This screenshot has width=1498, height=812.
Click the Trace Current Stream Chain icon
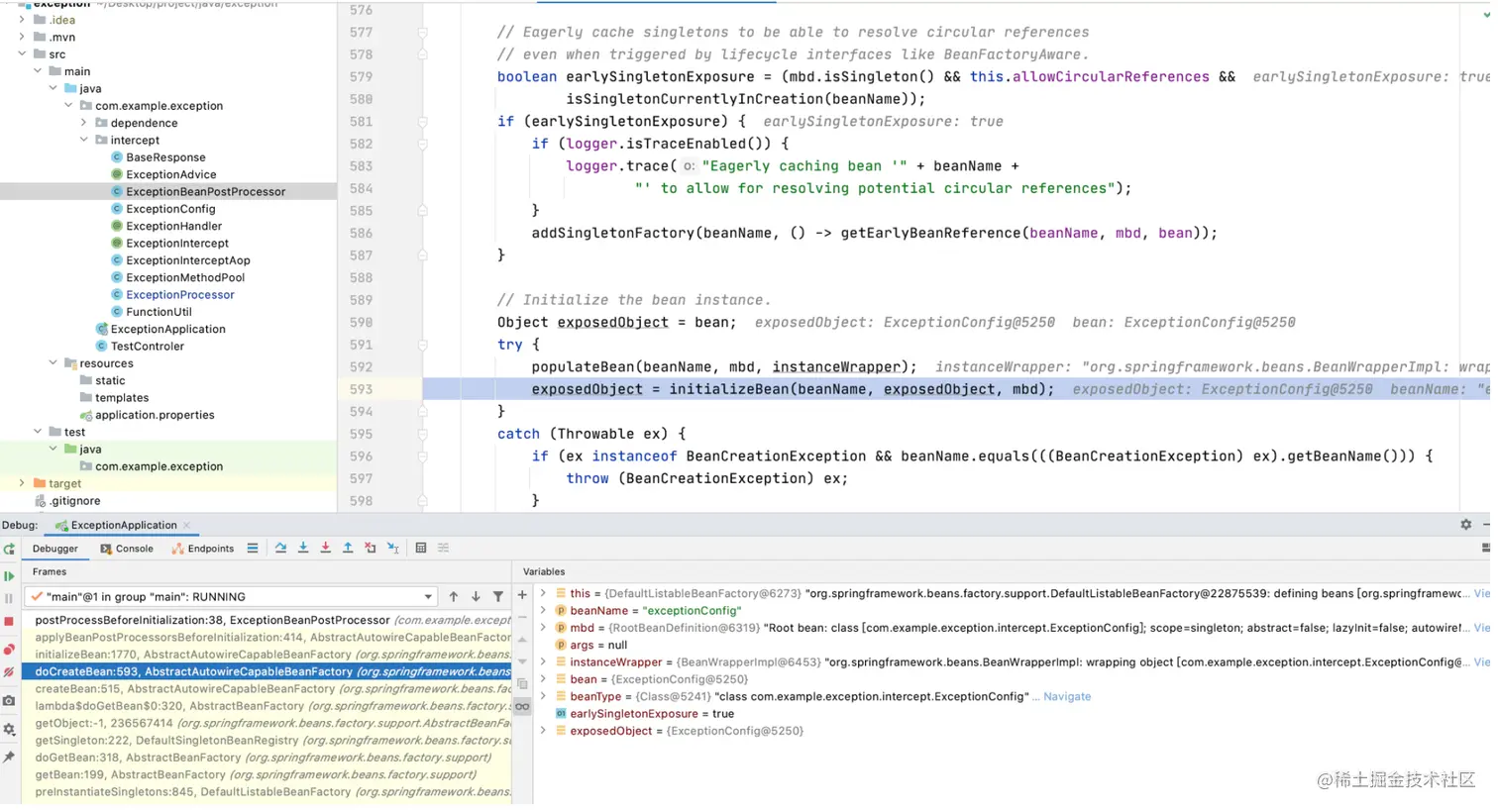point(444,549)
